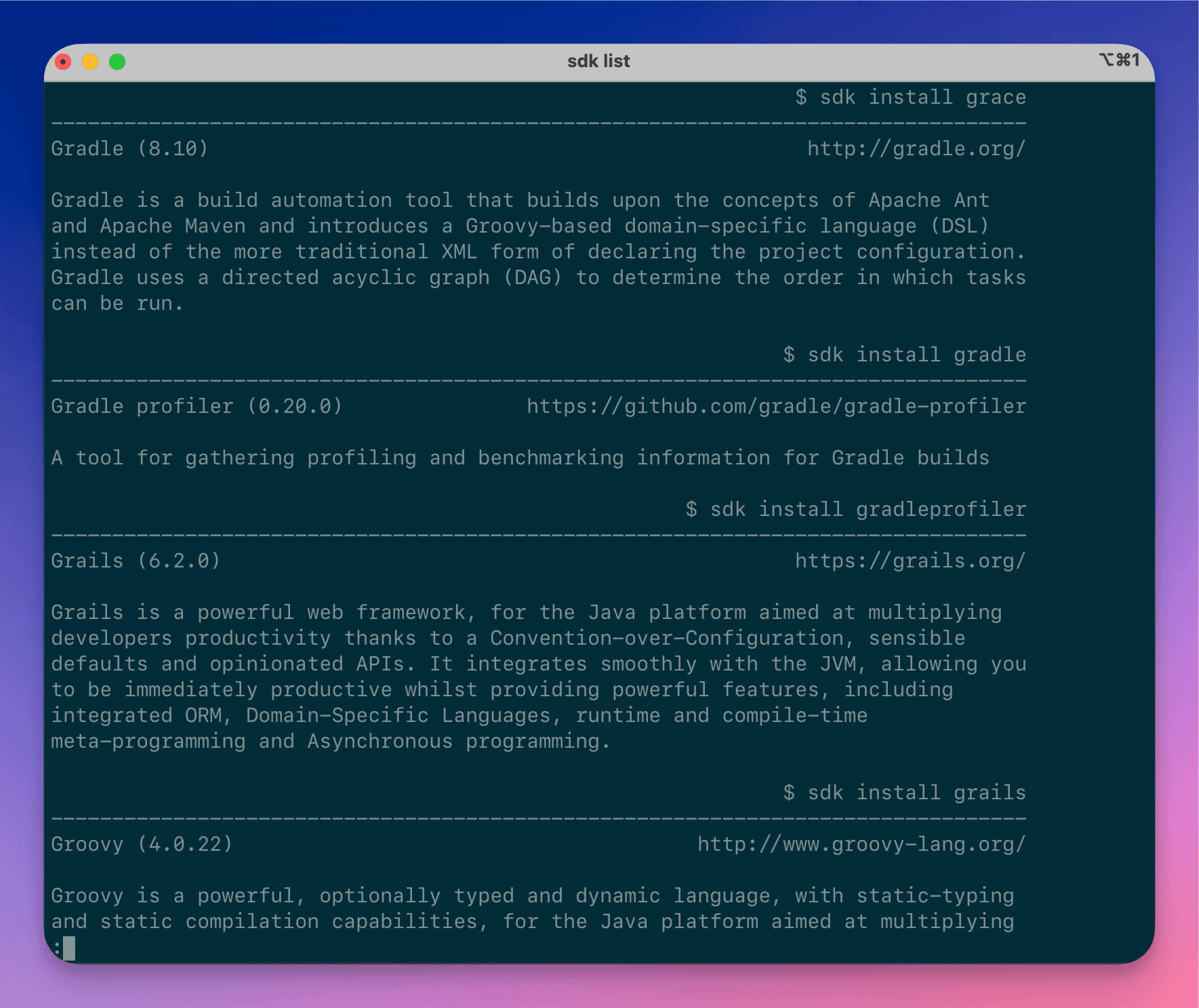Open the groovy-lang.org URL
This screenshot has height=1008, width=1199.
pyautogui.click(x=861, y=844)
